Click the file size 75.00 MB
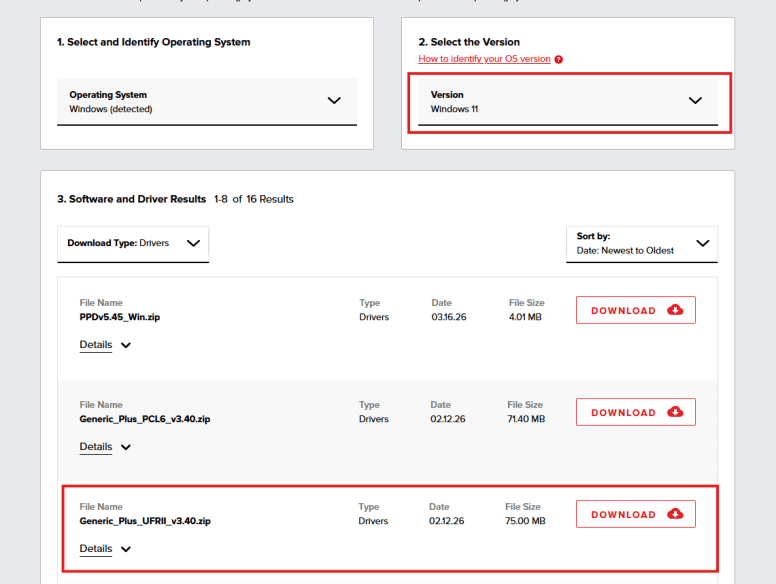The image size is (776, 584). 525,521
